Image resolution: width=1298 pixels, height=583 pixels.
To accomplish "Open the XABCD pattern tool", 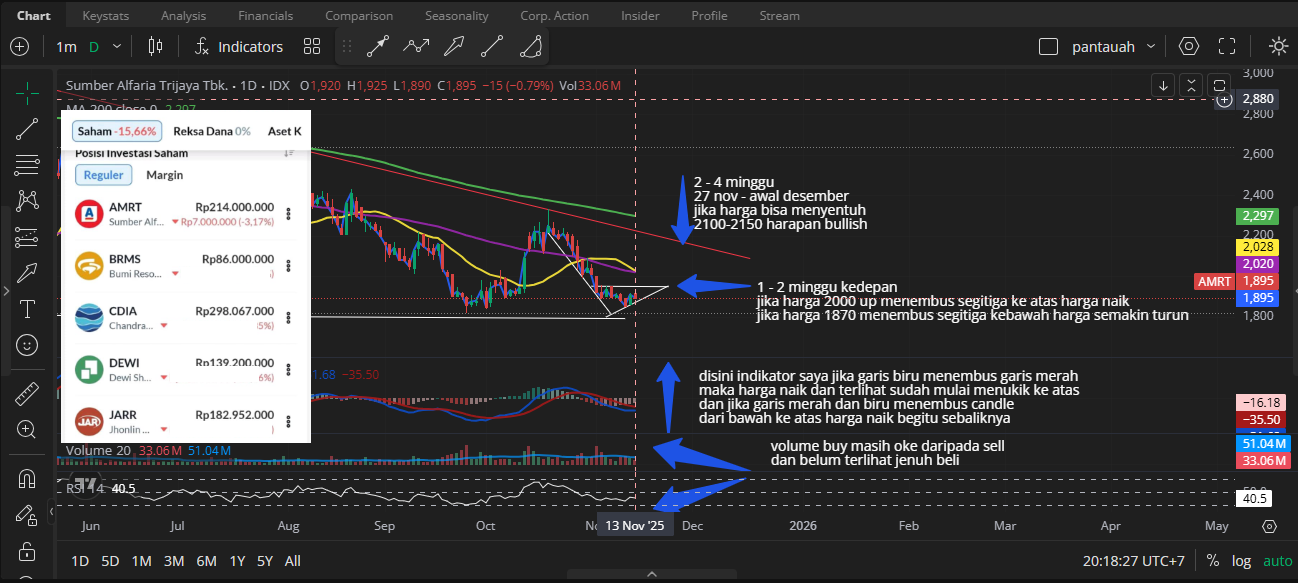I will coord(27,200).
